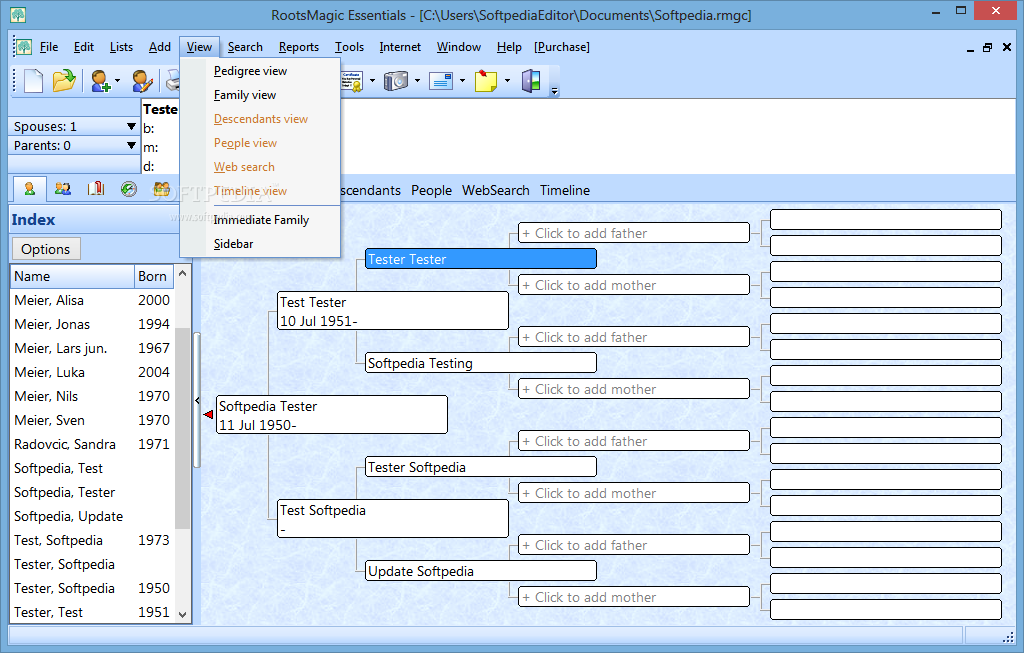Switch to the People tab

coord(431,190)
